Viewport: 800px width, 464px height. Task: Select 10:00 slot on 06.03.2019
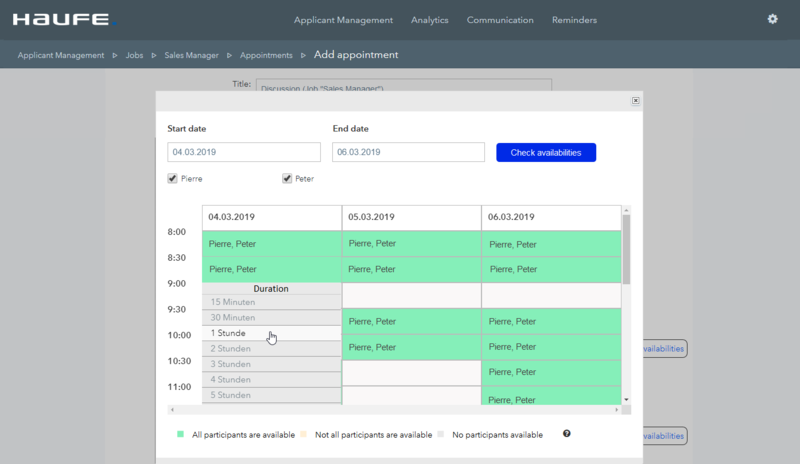click(551, 347)
